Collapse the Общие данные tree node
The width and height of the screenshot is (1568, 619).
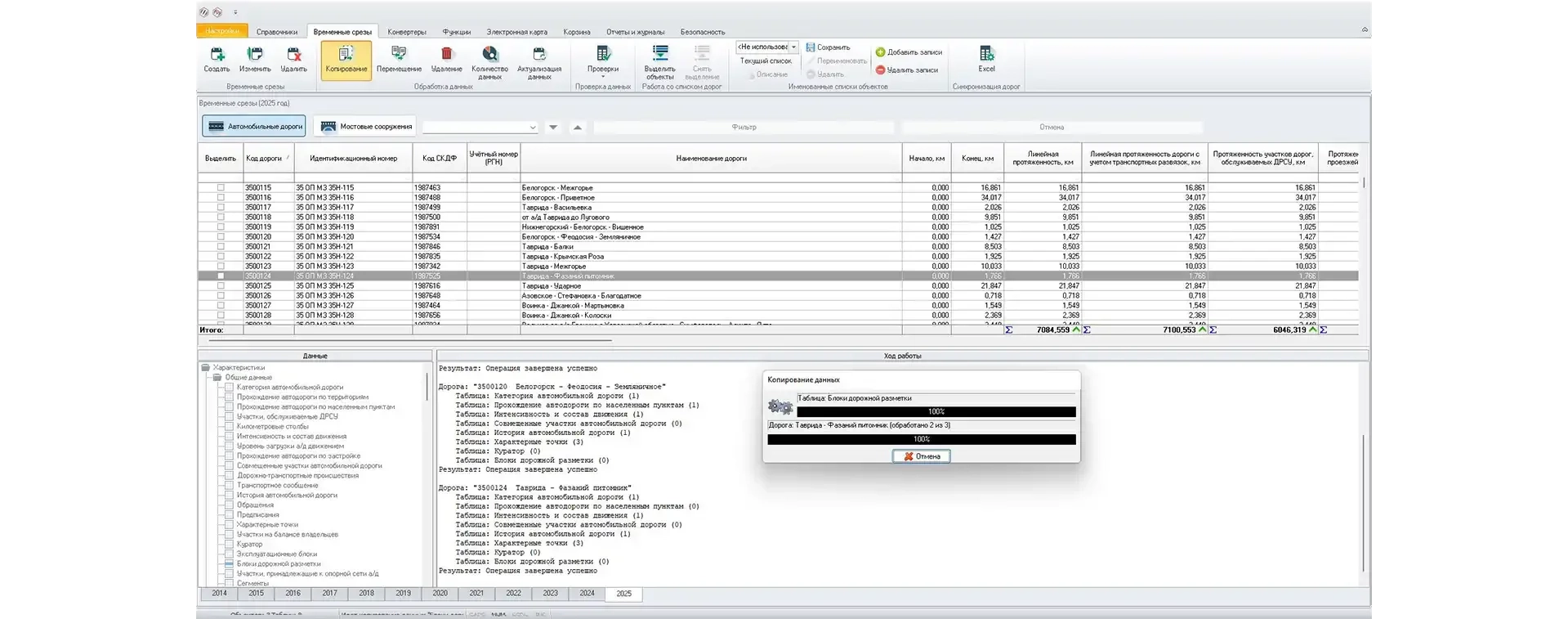click(x=217, y=378)
